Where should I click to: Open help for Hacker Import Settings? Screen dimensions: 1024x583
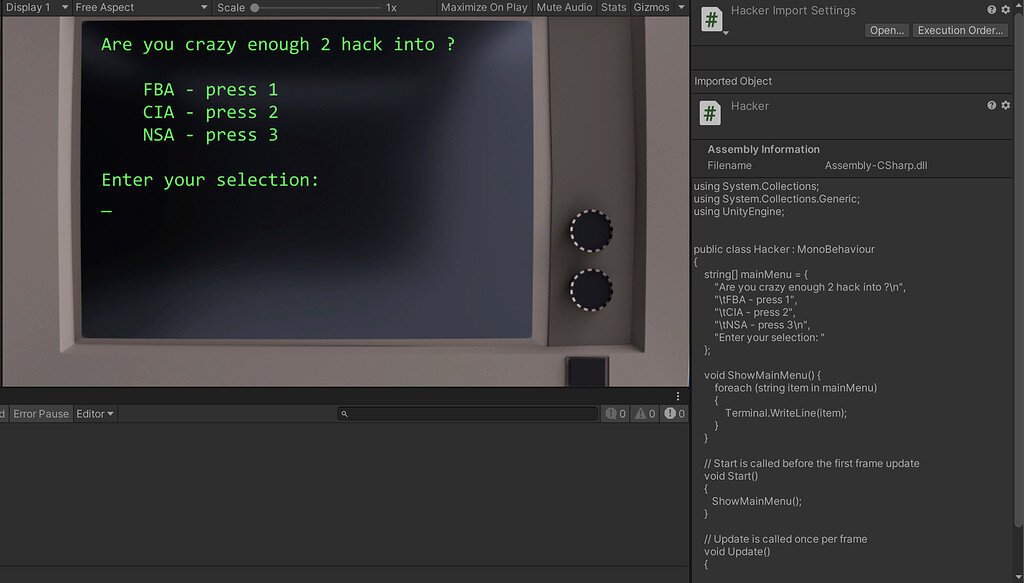[x=991, y=10]
